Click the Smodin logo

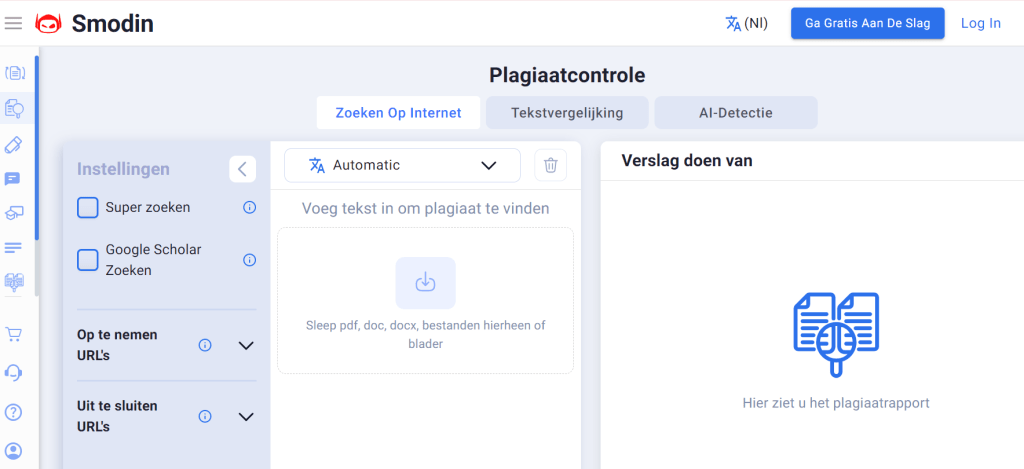point(95,23)
